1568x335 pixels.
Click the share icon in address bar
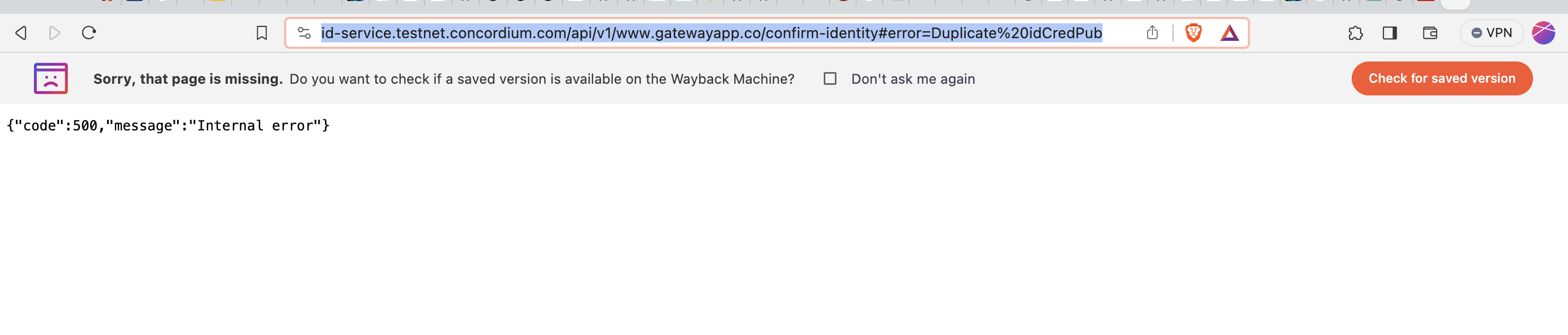1152,33
